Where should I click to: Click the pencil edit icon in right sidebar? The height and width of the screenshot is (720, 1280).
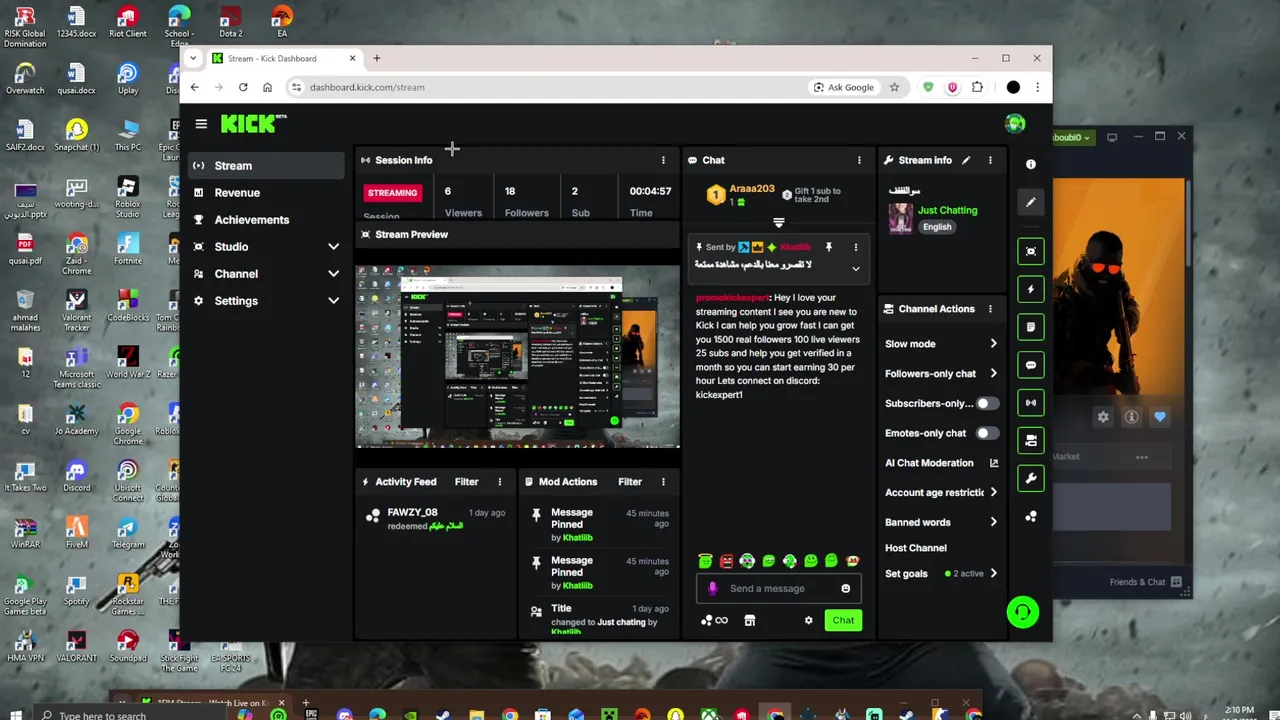pos(1031,202)
